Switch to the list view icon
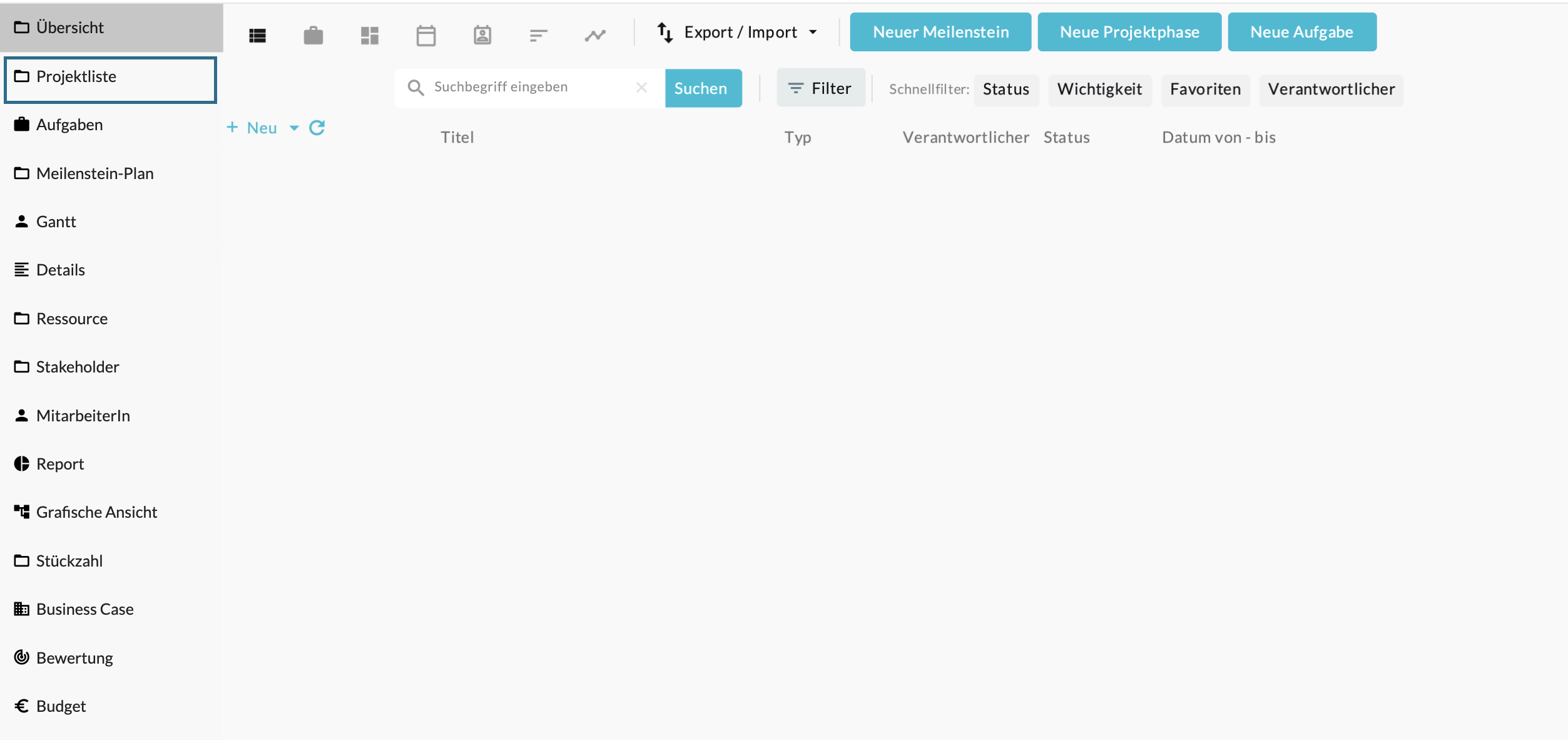The width and height of the screenshot is (1568, 740). [257, 36]
